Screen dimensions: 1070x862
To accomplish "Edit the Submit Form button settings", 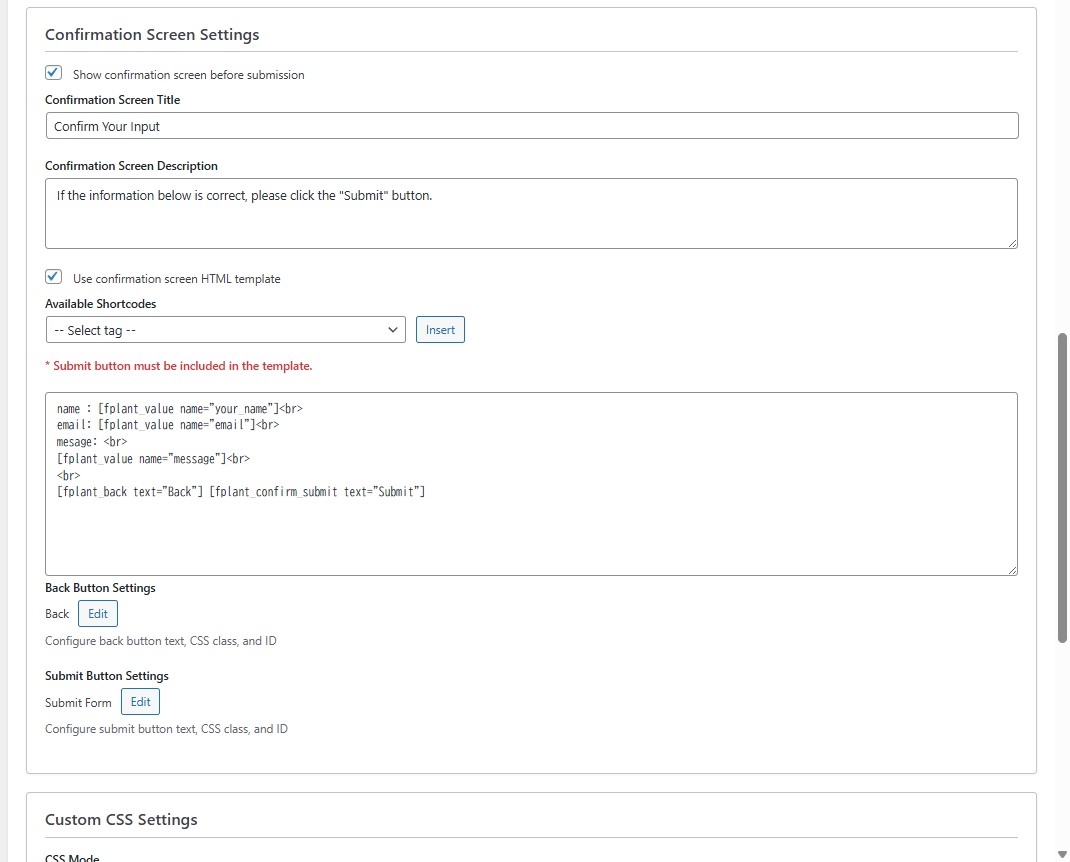I will [x=140, y=702].
